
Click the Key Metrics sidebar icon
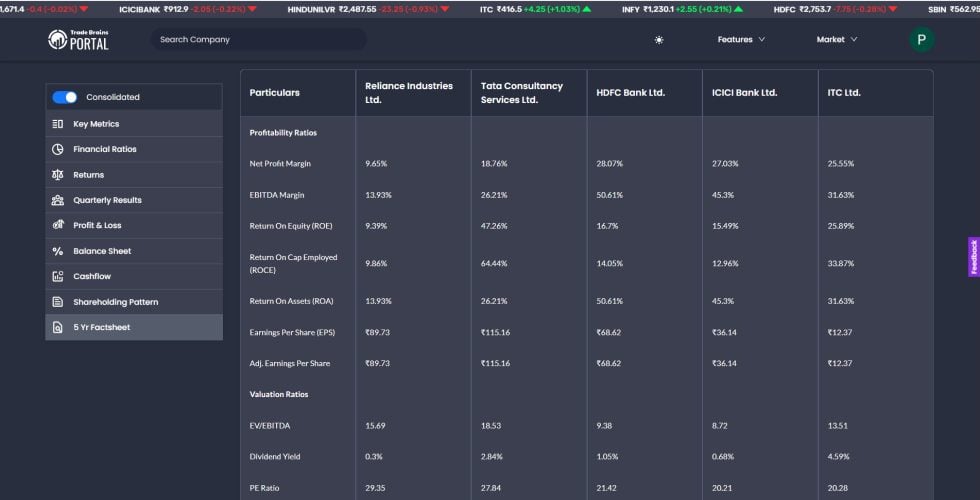58,124
